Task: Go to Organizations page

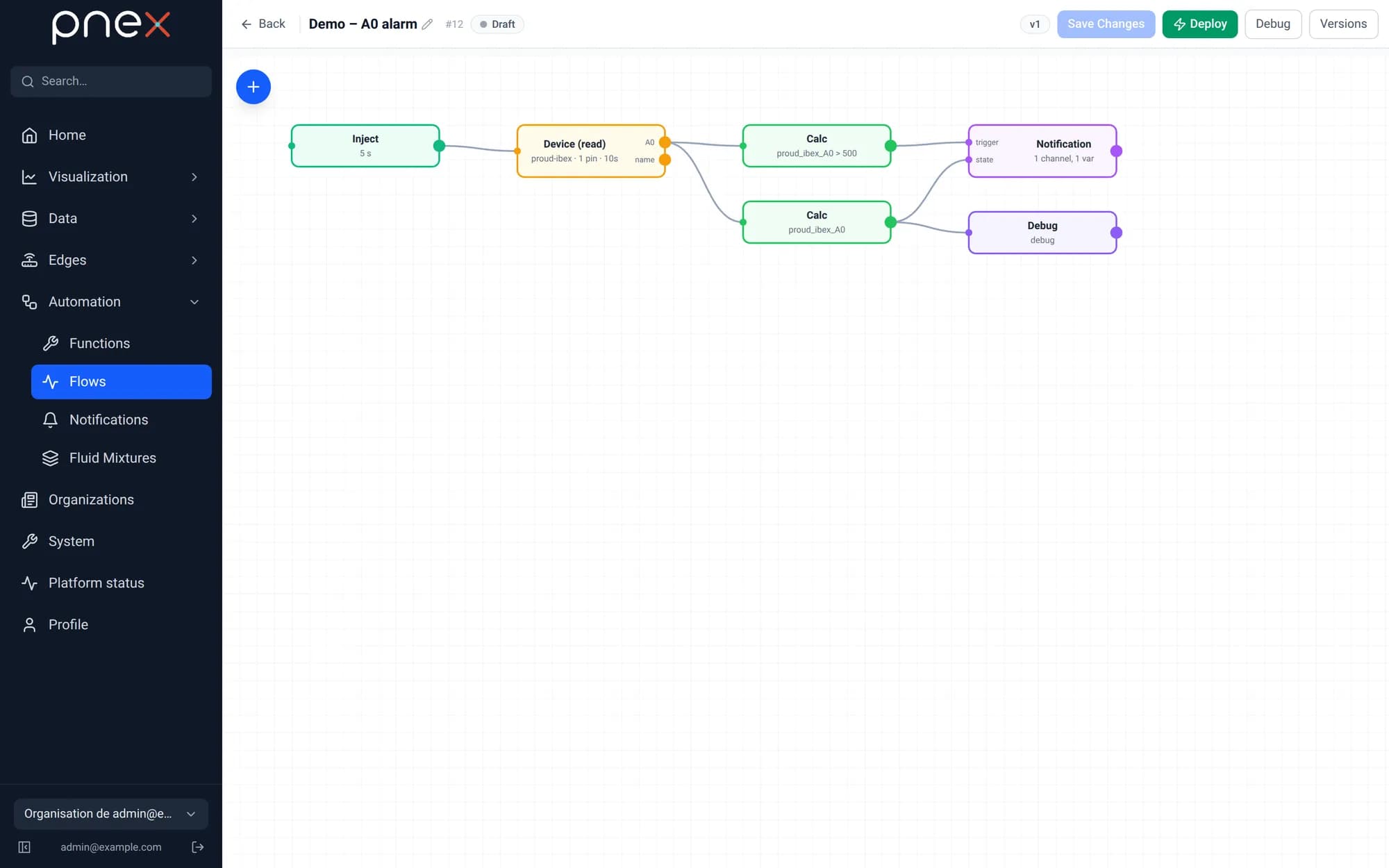Action: coord(111,500)
